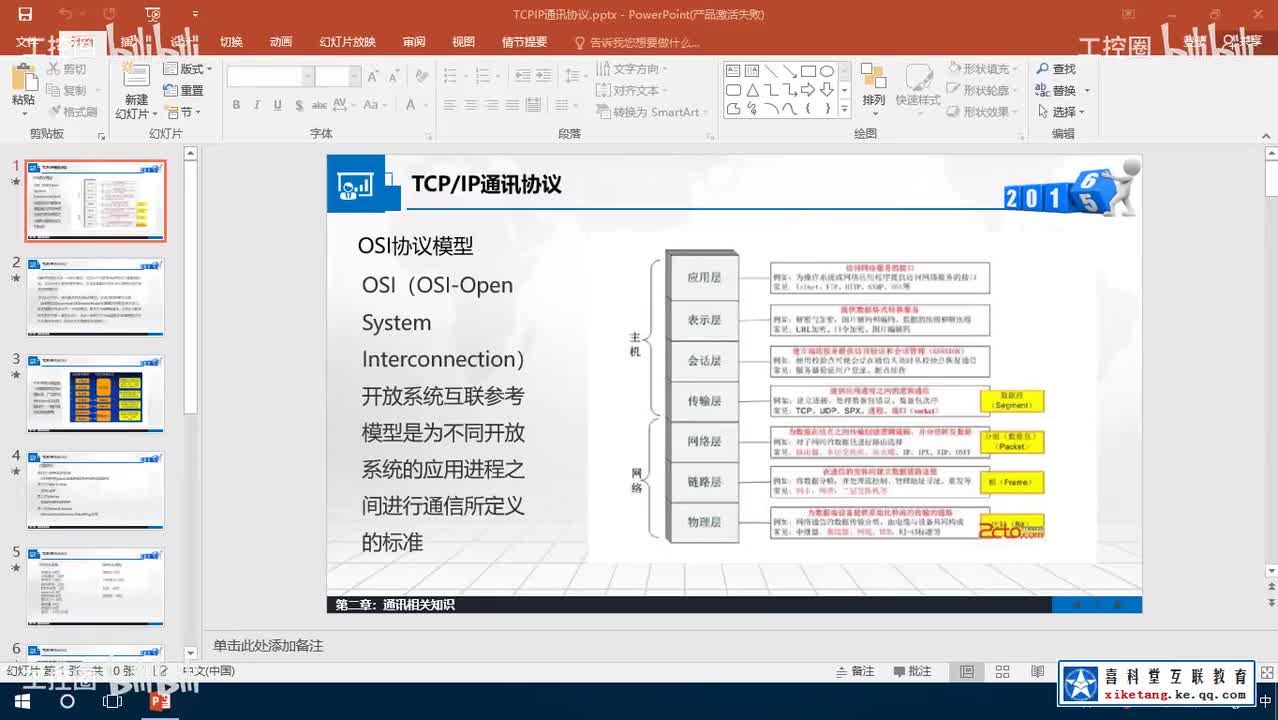Click the Increase Font Size icon
The width and height of the screenshot is (1278, 720).
tap(373, 77)
